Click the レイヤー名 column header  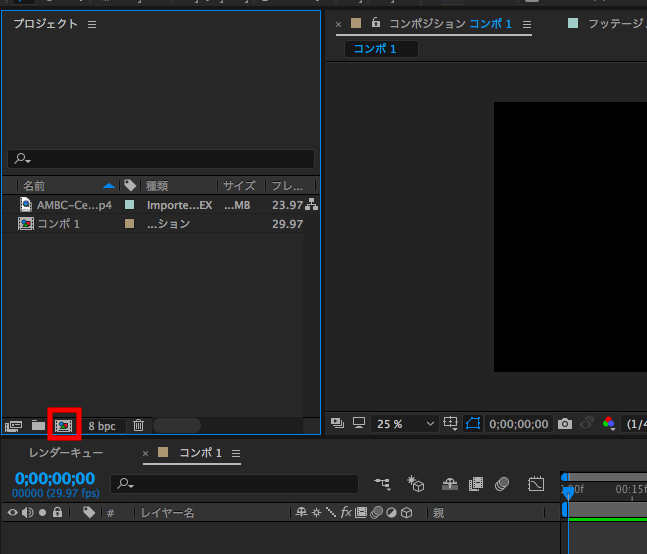(168, 513)
